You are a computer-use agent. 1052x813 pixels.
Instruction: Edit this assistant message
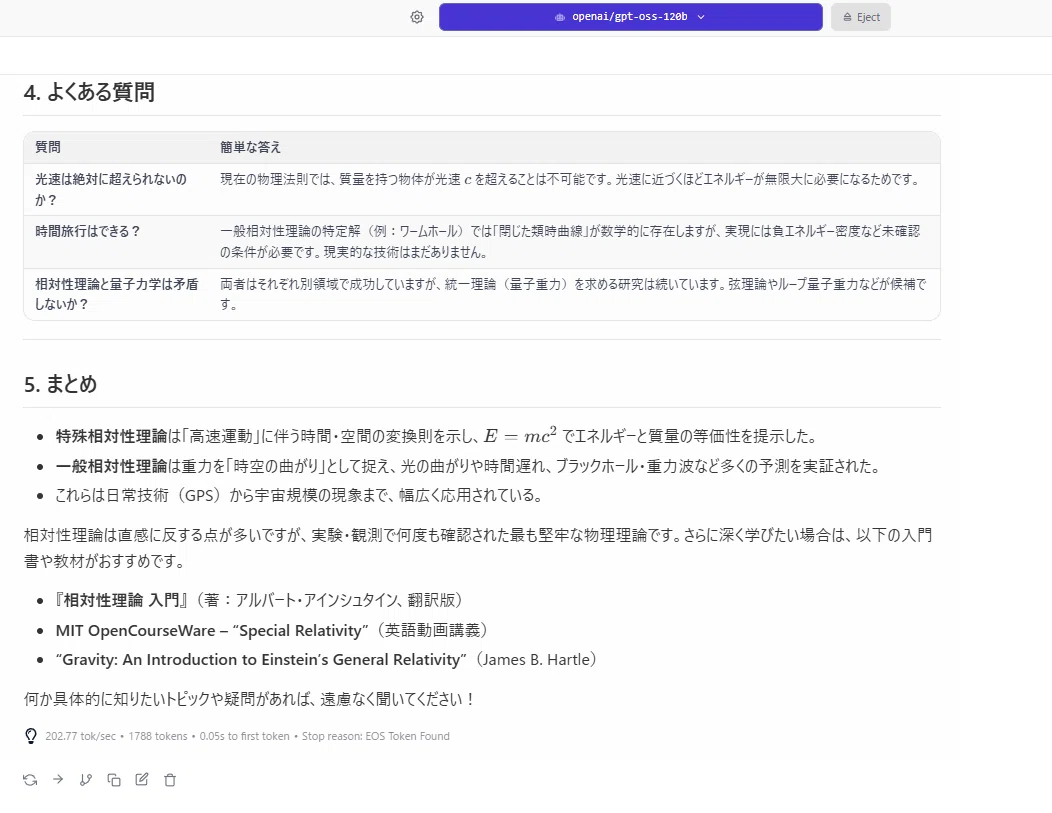pyautogui.click(x=142, y=779)
